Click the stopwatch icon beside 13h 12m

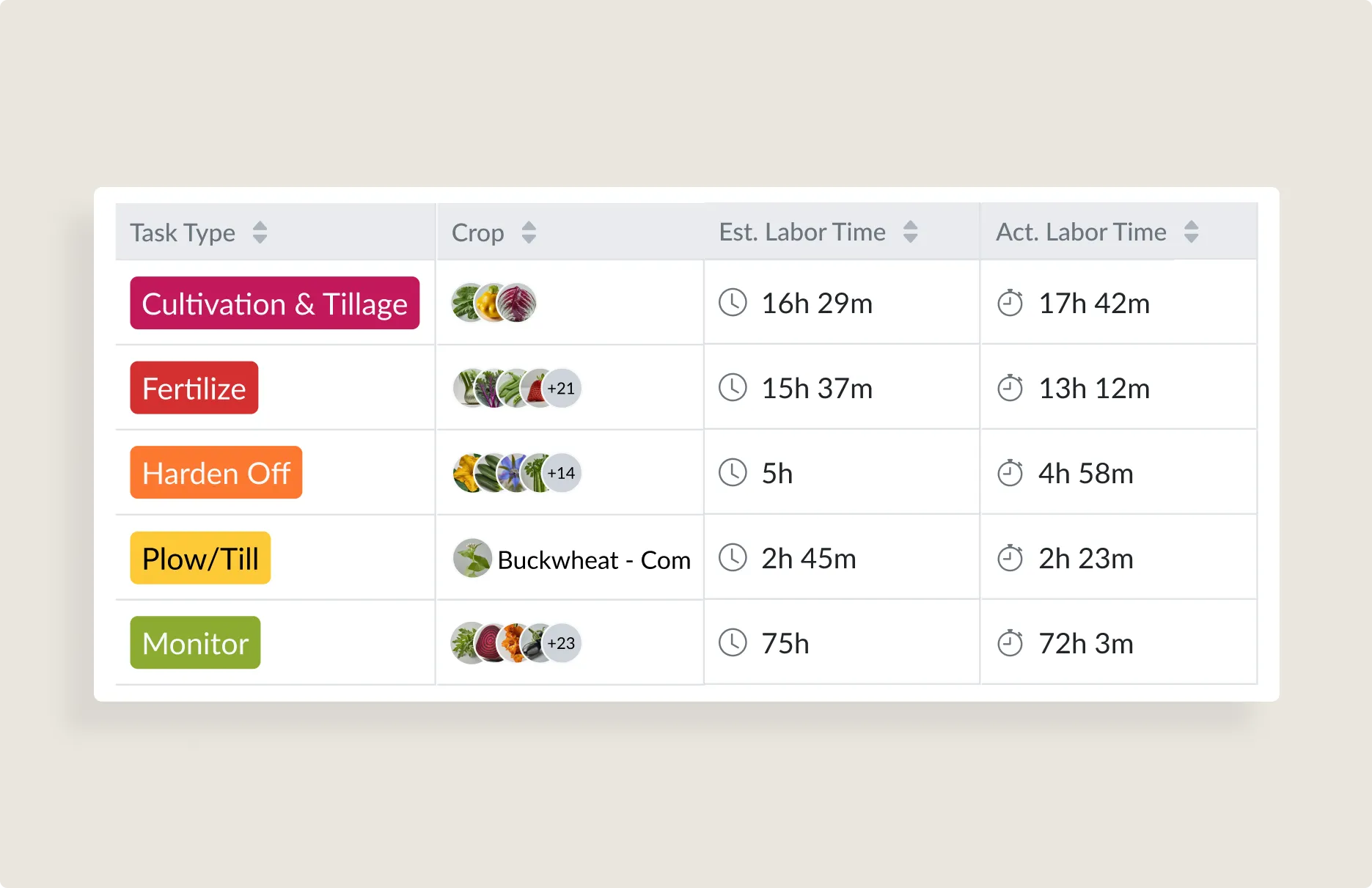click(x=1012, y=387)
